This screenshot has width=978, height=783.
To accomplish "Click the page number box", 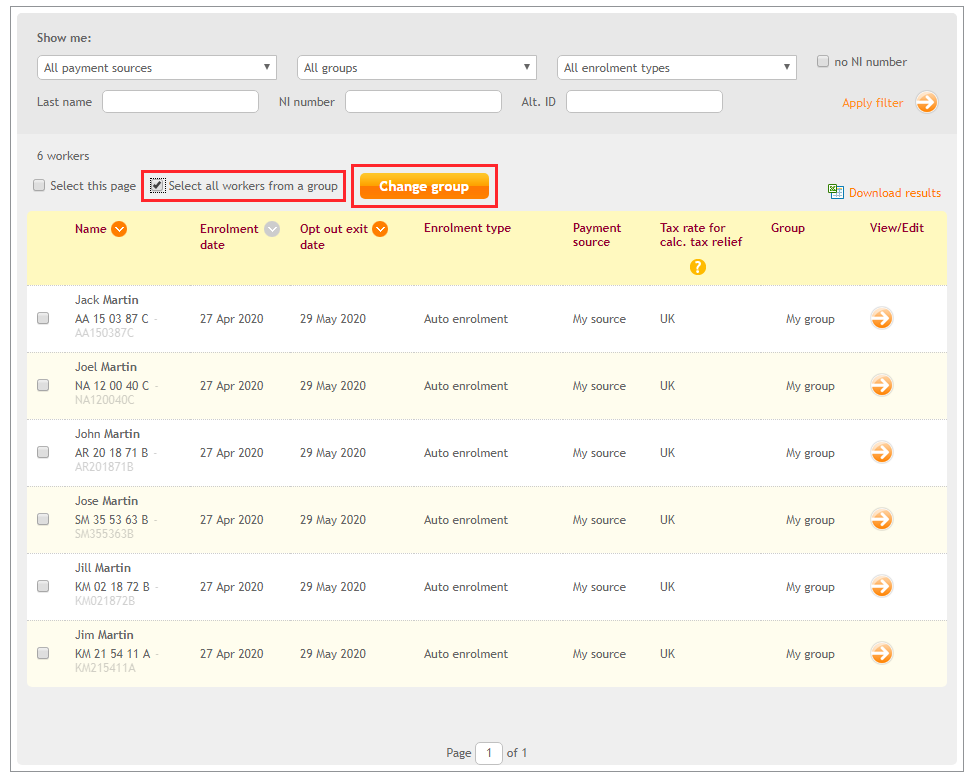I will pos(489,753).
